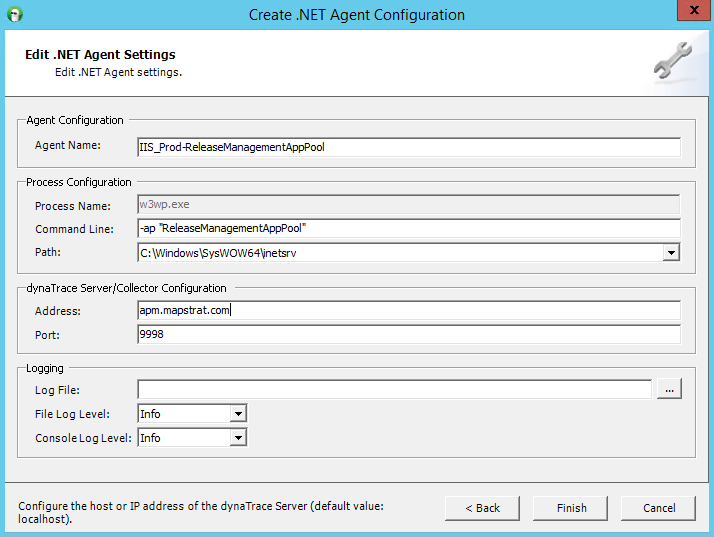Click the hint text about dynaTrace Server host
714x537 pixels.
pyautogui.click(x=200, y=513)
